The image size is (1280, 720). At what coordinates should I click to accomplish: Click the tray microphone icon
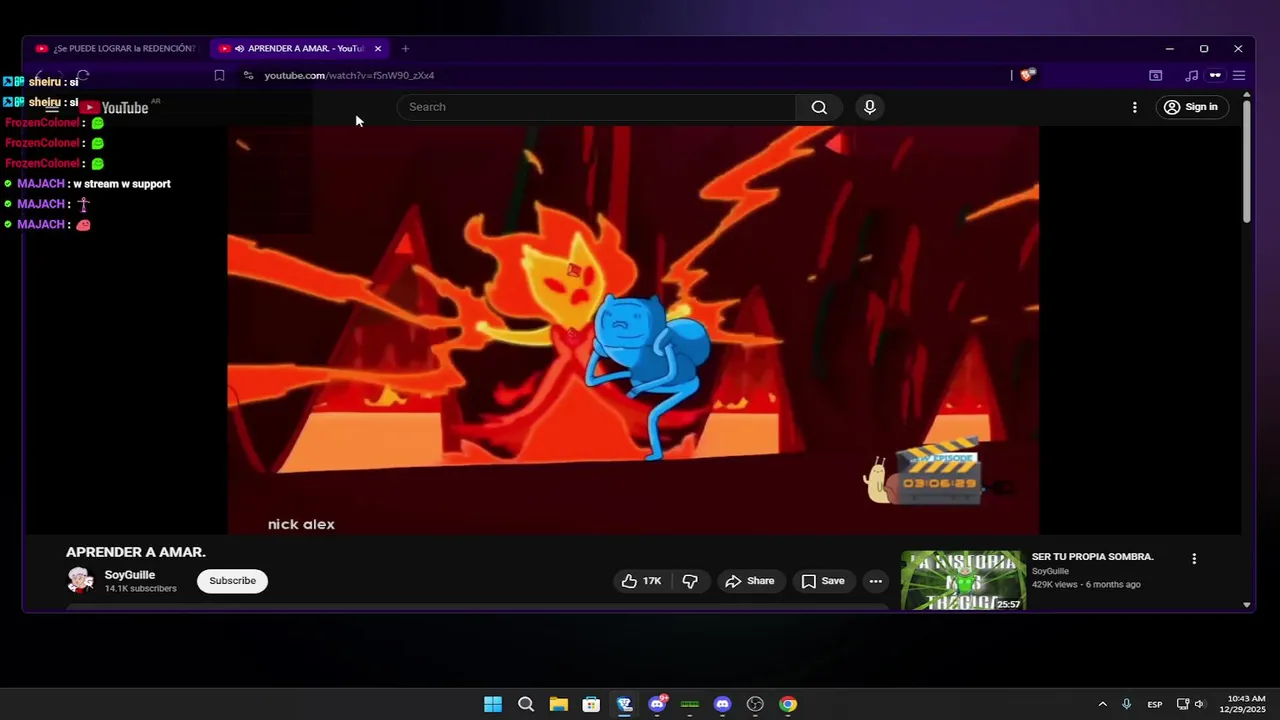click(x=1126, y=704)
